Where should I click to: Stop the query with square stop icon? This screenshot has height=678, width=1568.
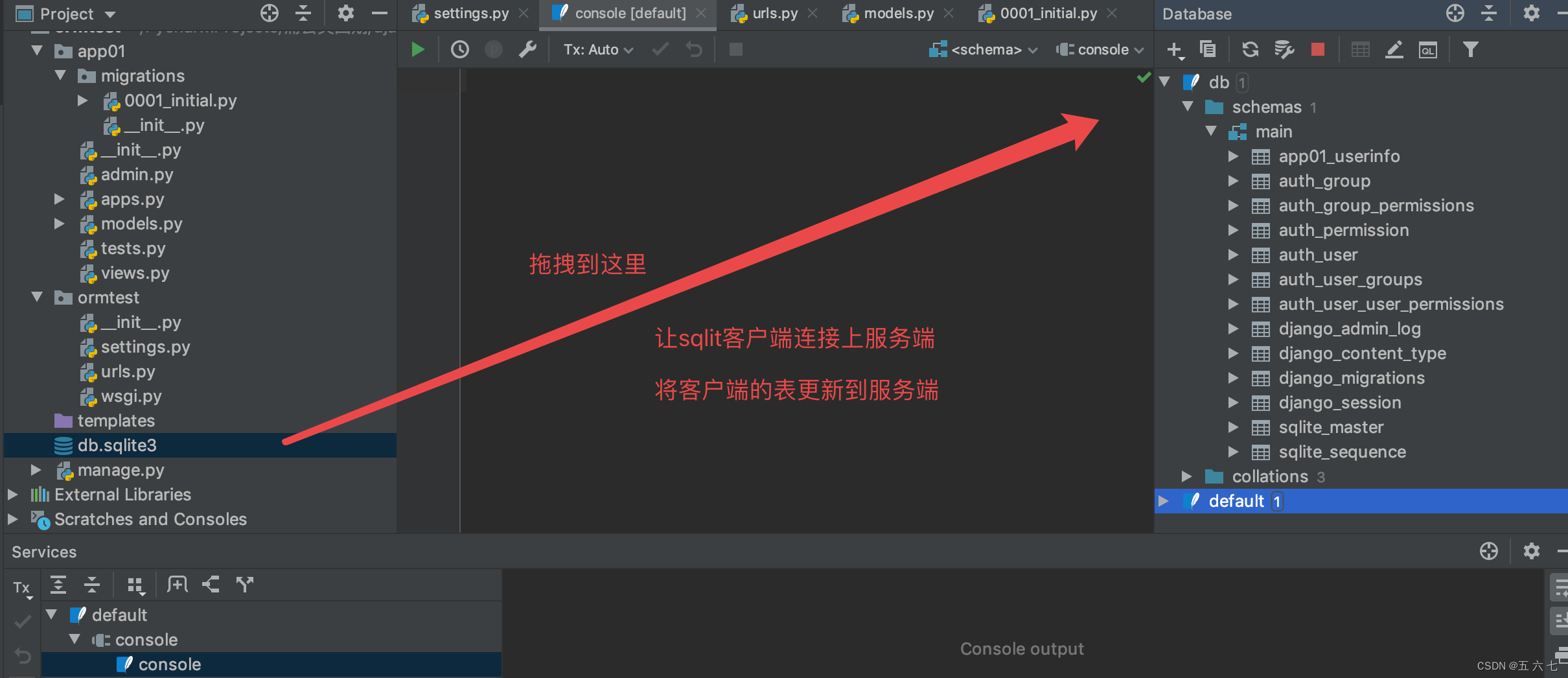[736, 49]
